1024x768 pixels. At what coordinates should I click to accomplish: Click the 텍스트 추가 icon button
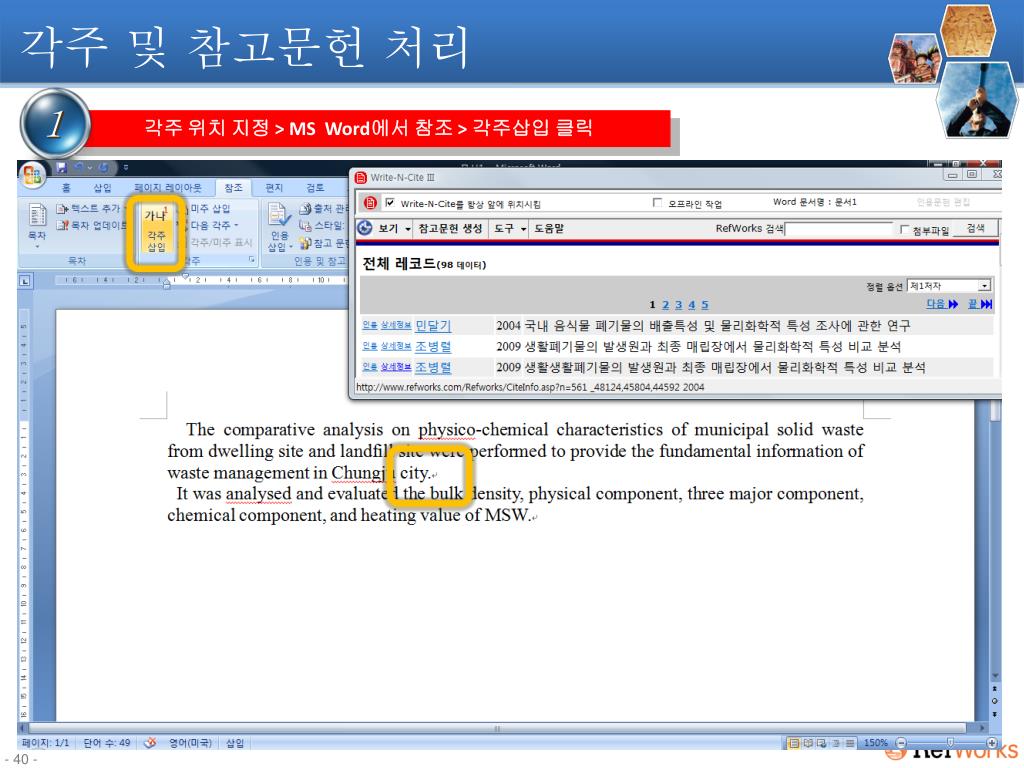pyautogui.click(x=63, y=208)
